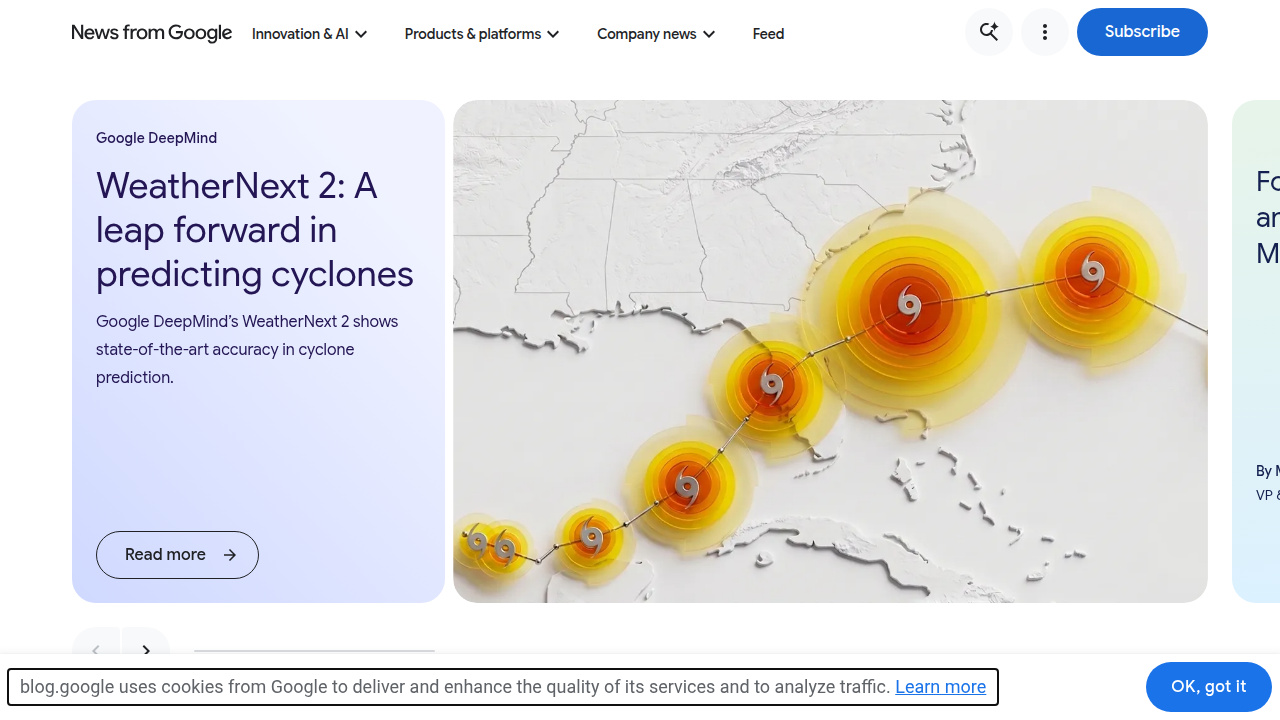Image resolution: width=1280 pixels, height=720 pixels.
Task: Go to previous carousel slide arrow
Action: pos(96,650)
